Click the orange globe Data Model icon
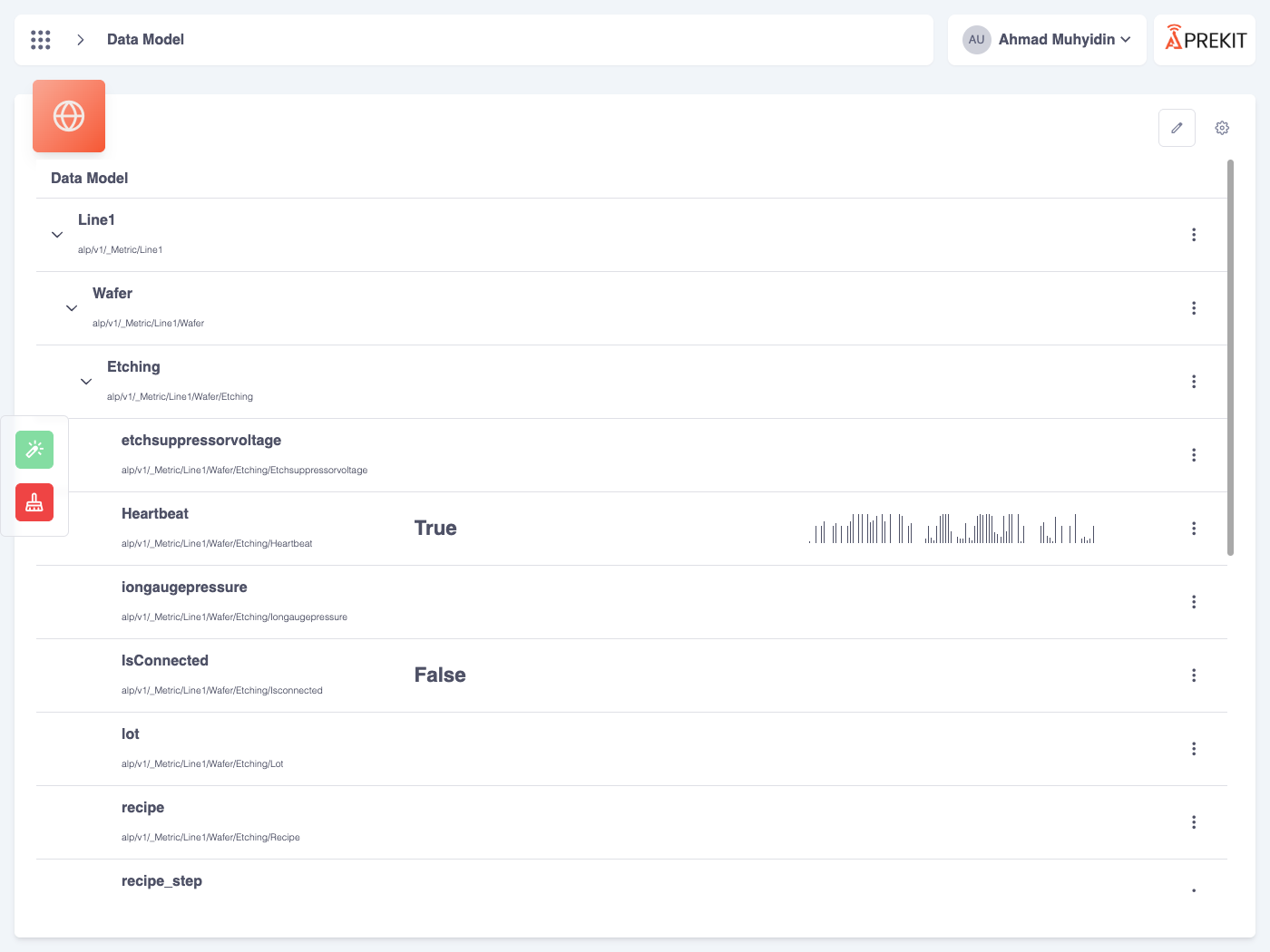1270x952 pixels. 69,116
